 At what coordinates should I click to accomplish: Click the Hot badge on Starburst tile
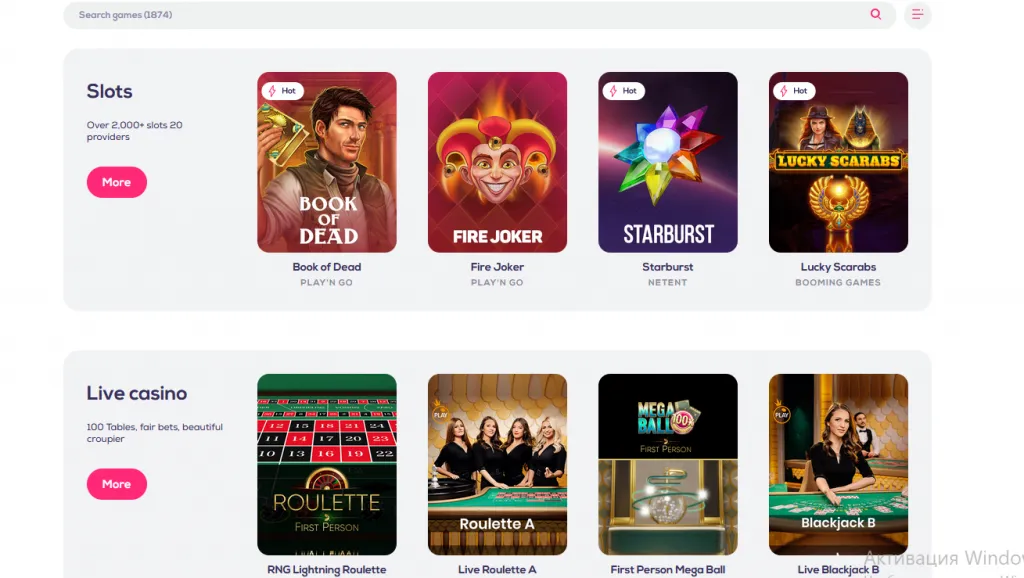[x=624, y=91]
